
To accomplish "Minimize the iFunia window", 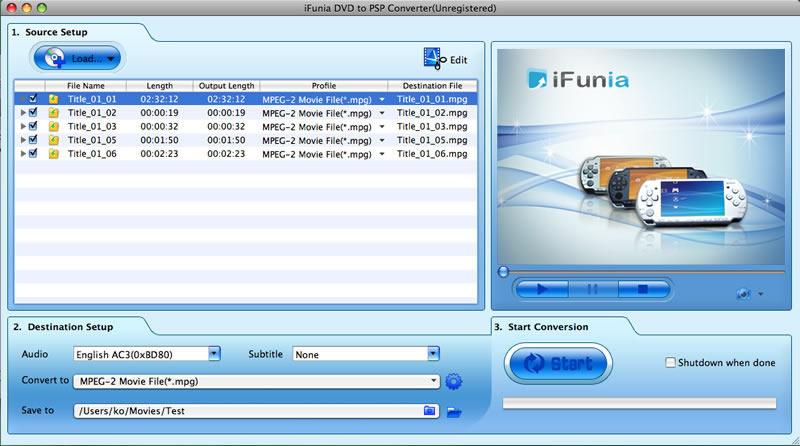I will [27, 8].
